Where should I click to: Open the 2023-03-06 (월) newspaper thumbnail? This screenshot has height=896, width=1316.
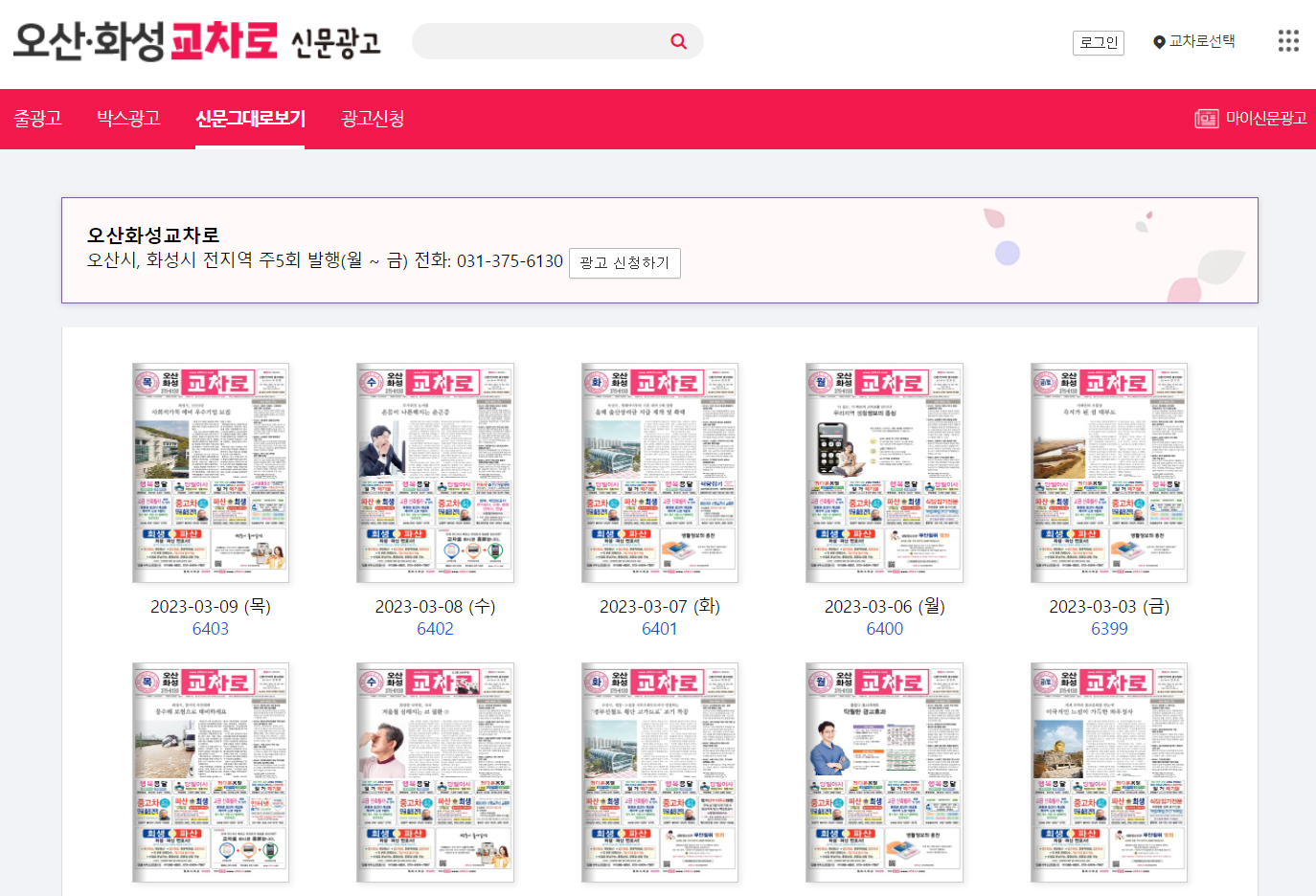pyautogui.click(x=884, y=473)
